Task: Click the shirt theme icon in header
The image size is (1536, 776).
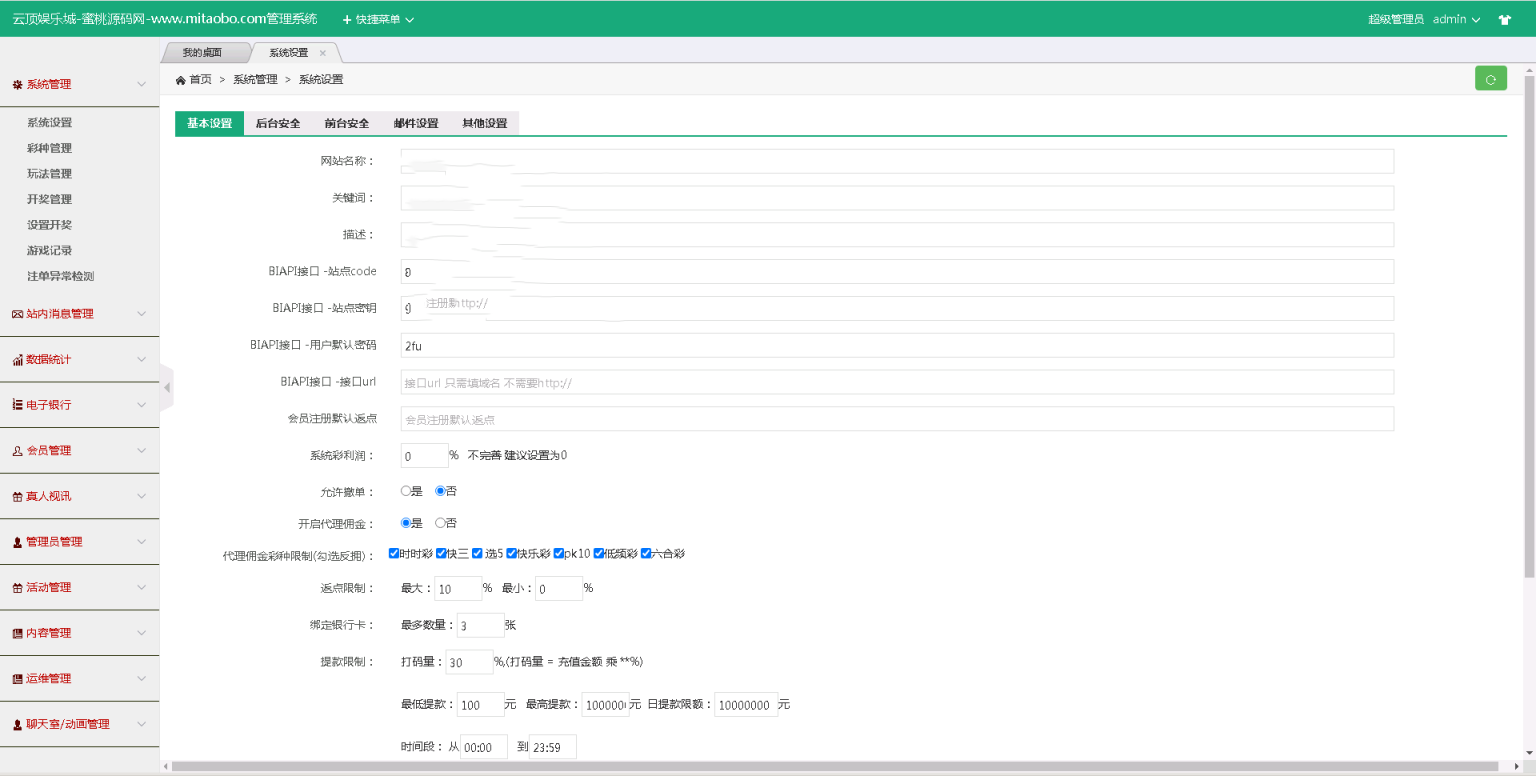Action: coord(1504,19)
